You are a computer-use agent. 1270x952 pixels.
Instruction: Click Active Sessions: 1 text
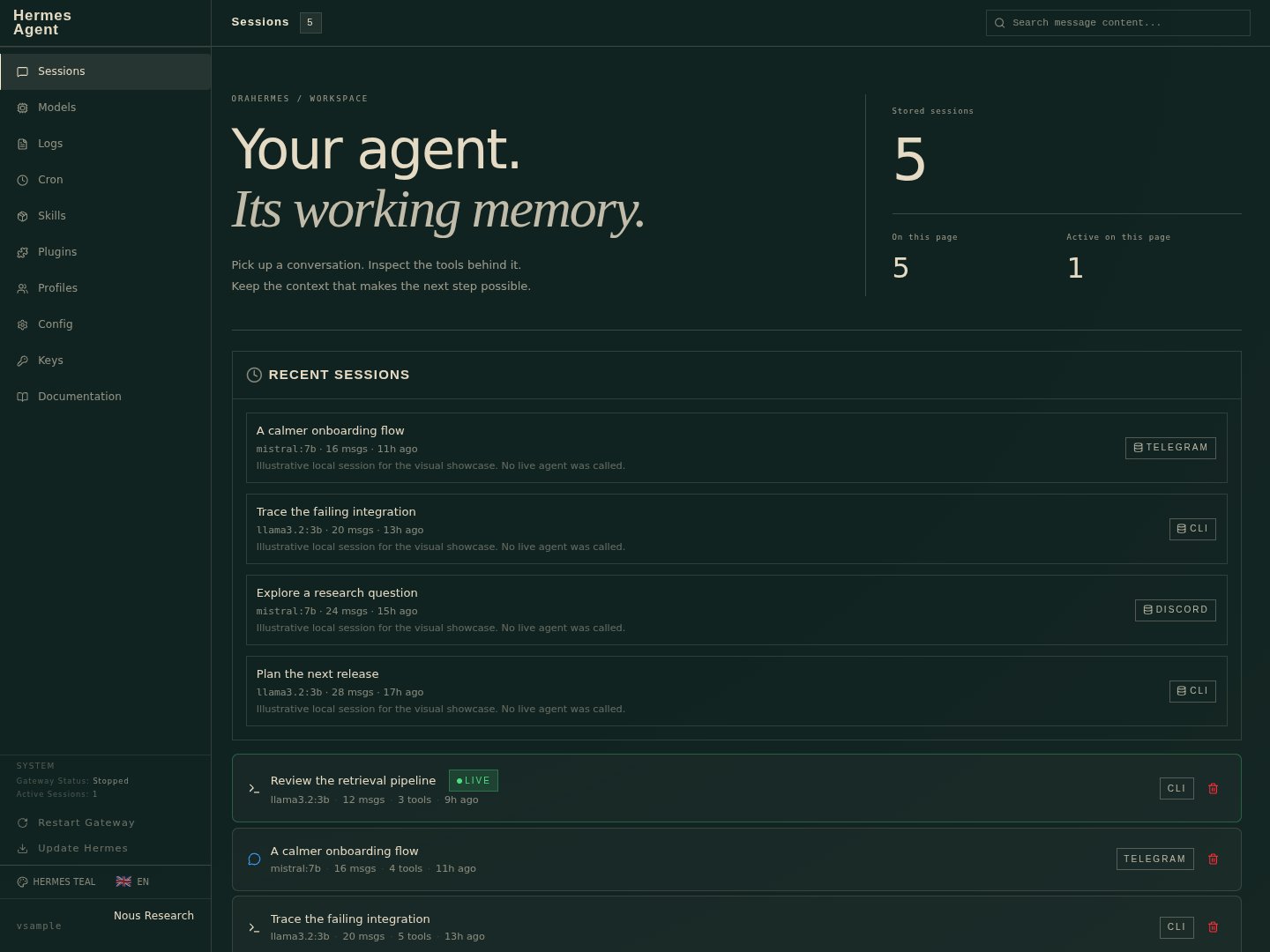[56, 794]
